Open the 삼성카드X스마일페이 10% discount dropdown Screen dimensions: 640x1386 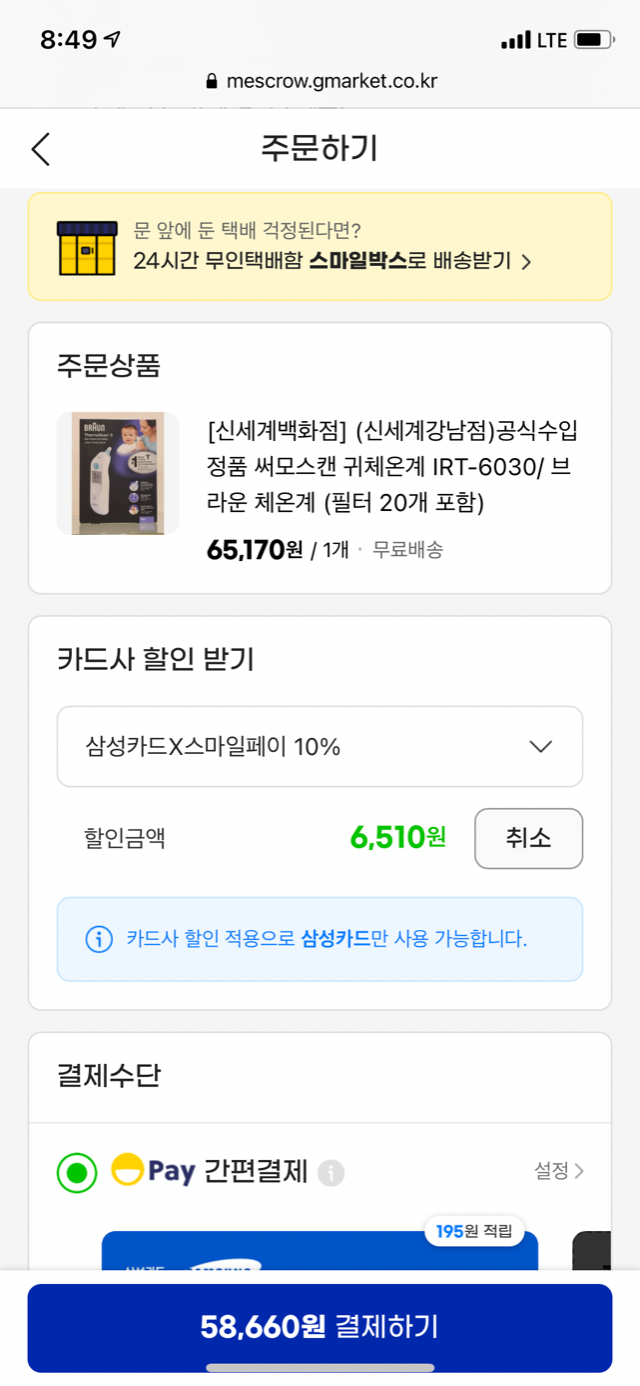click(x=320, y=747)
